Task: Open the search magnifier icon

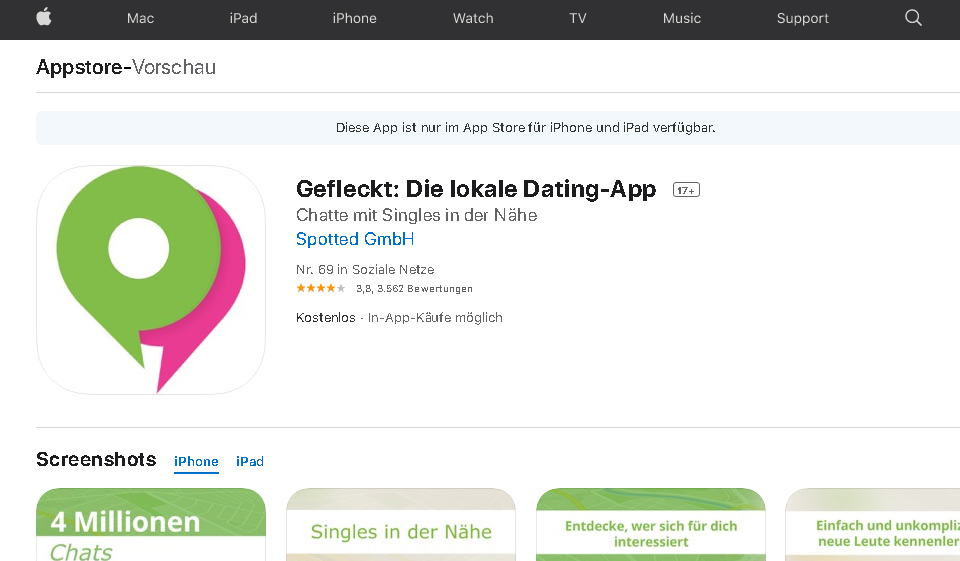Action: 913,18
